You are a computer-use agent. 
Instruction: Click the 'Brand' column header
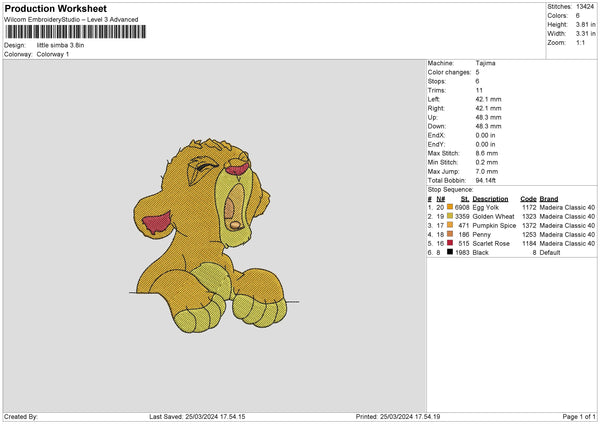pos(549,199)
